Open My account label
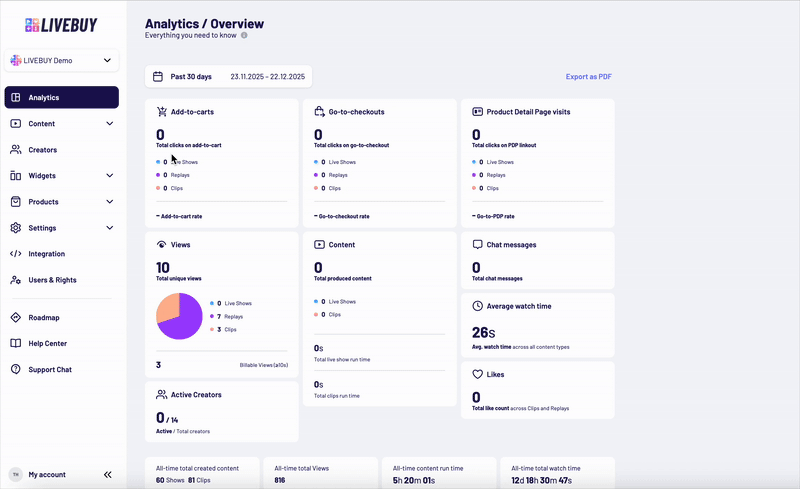This screenshot has height=489, width=800. point(47,475)
